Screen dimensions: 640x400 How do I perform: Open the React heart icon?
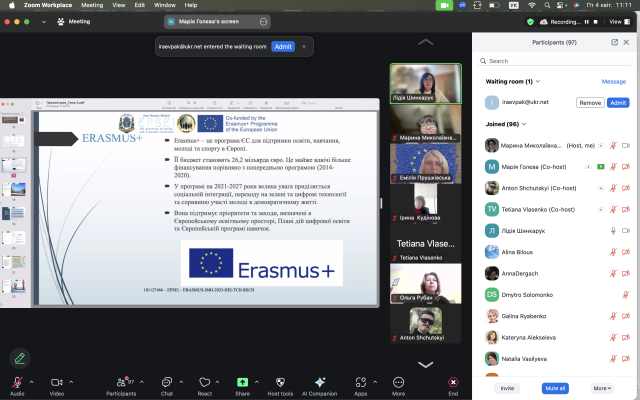(204, 382)
